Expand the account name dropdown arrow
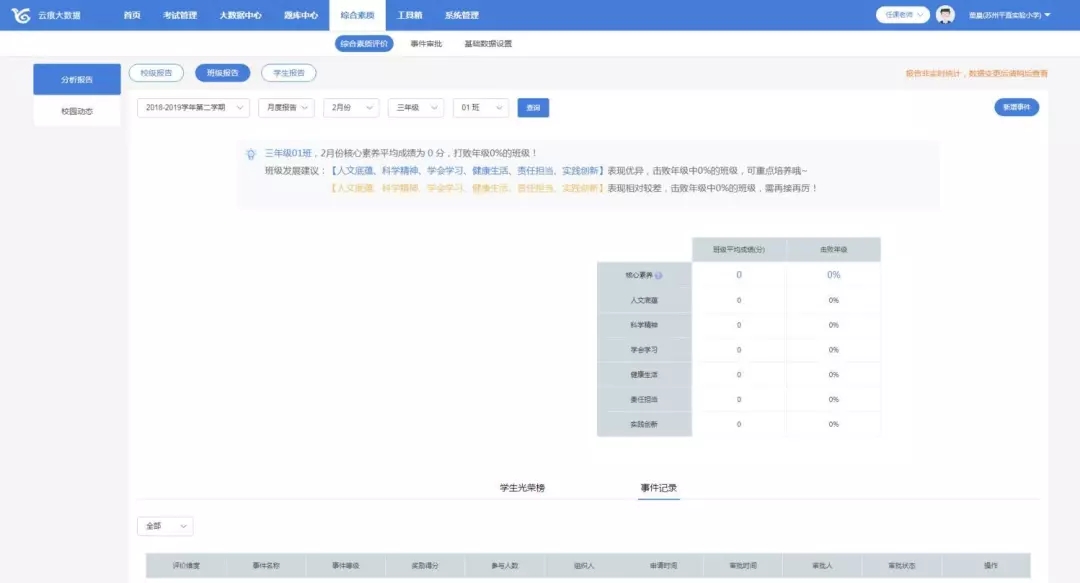Screen dimensions: 1080x583 [1048, 15]
